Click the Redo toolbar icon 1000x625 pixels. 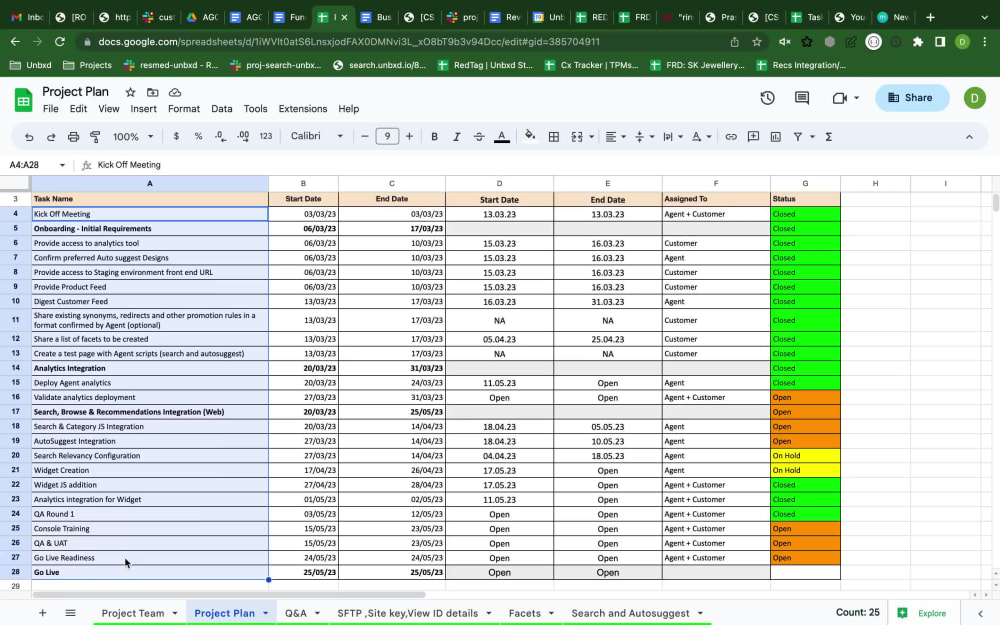(x=51, y=136)
